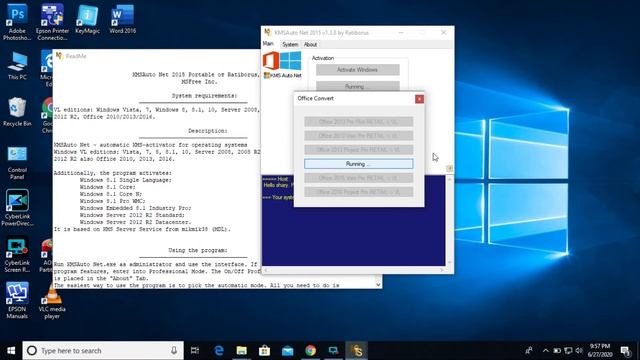Screen dimensions: 640x360
Task: Open the Epson Printer Connection shortcut
Action: (x=52, y=21)
